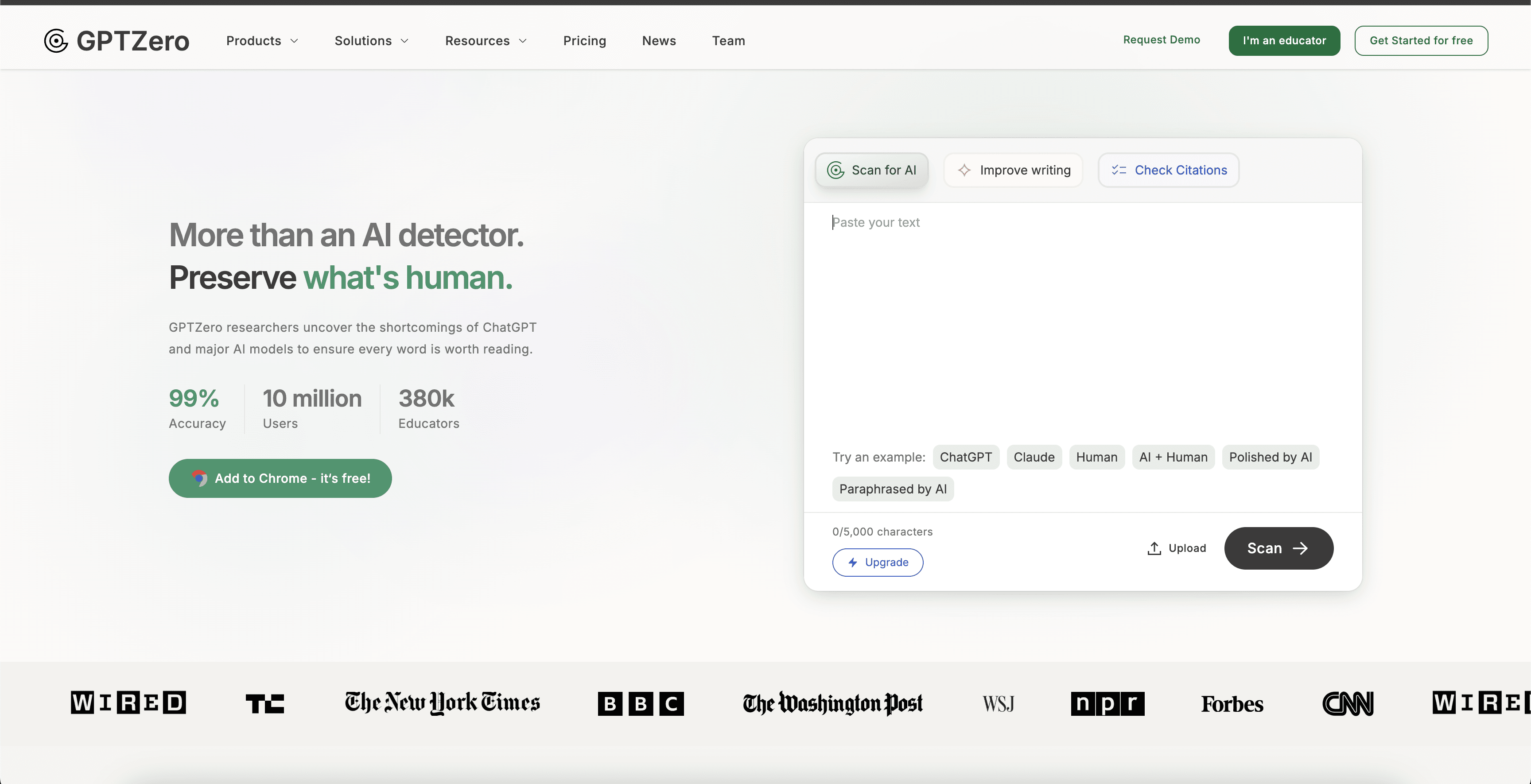This screenshot has width=1531, height=784.
Task: Expand the Solutions dropdown menu
Action: pyautogui.click(x=371, y=40)
